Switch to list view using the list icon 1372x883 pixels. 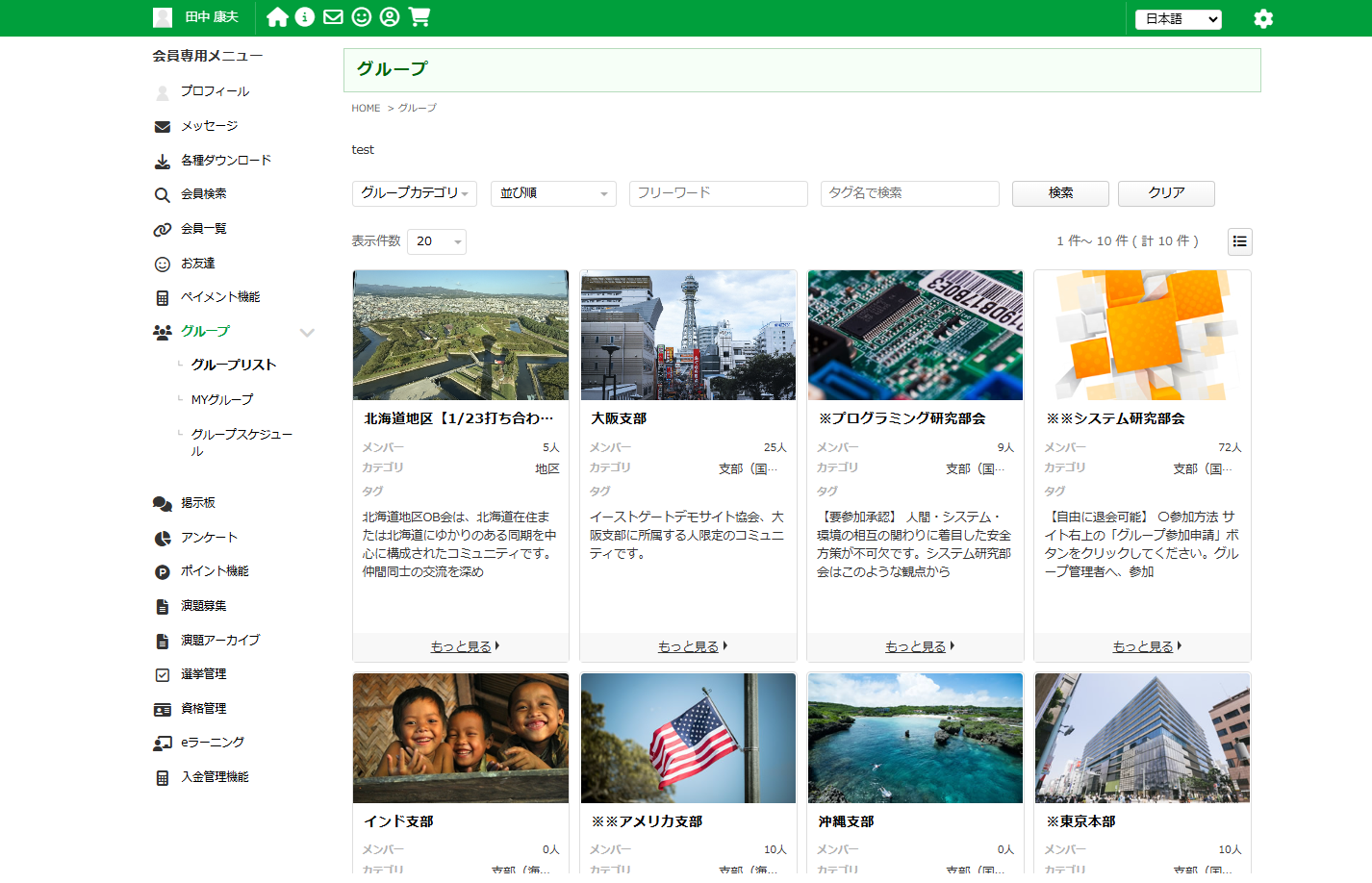pyautogui.click(x=1239, y=241)
